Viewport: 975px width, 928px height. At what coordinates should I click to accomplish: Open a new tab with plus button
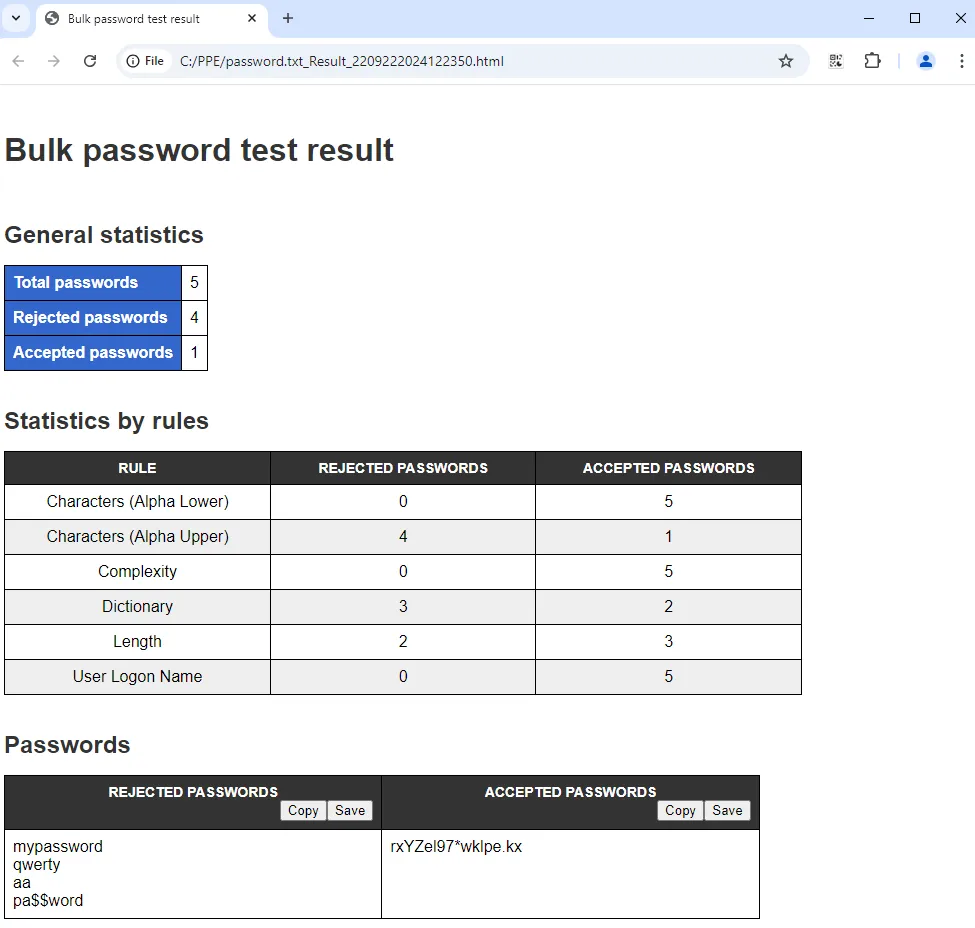[287, 19]
